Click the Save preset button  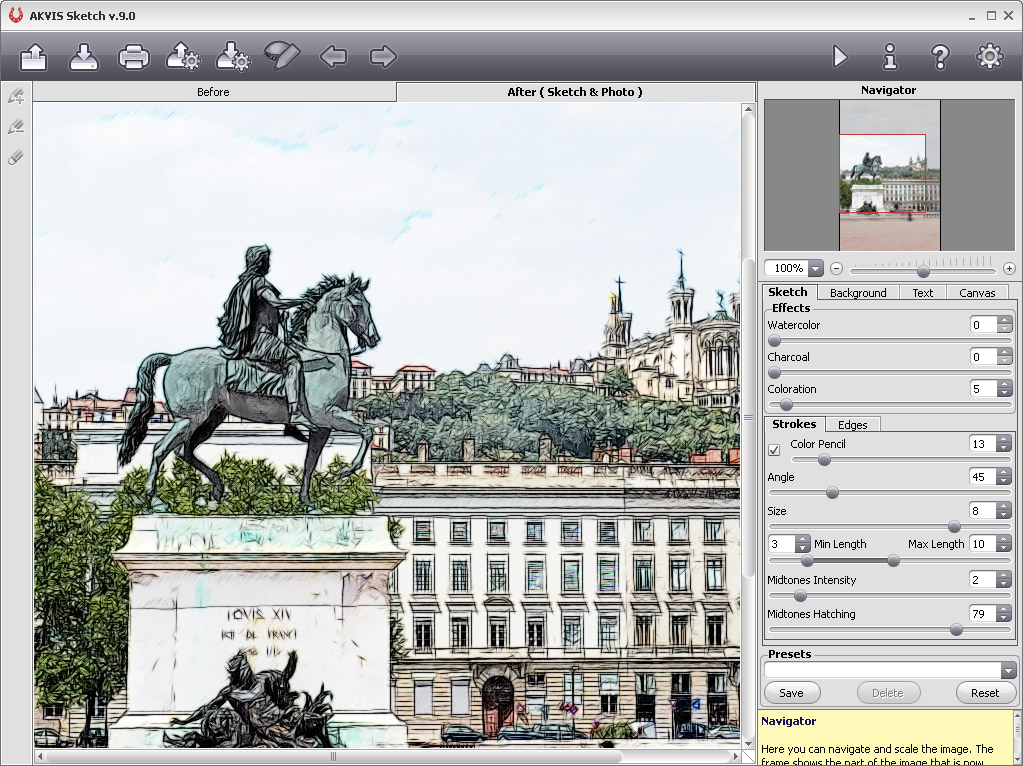pyautogui.click(x=791, y=692)
